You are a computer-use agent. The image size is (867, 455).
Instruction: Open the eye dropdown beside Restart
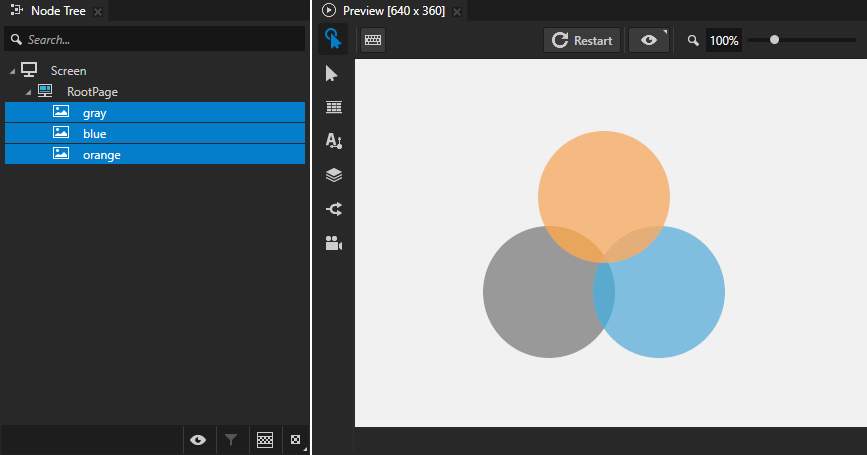point(650,40)
